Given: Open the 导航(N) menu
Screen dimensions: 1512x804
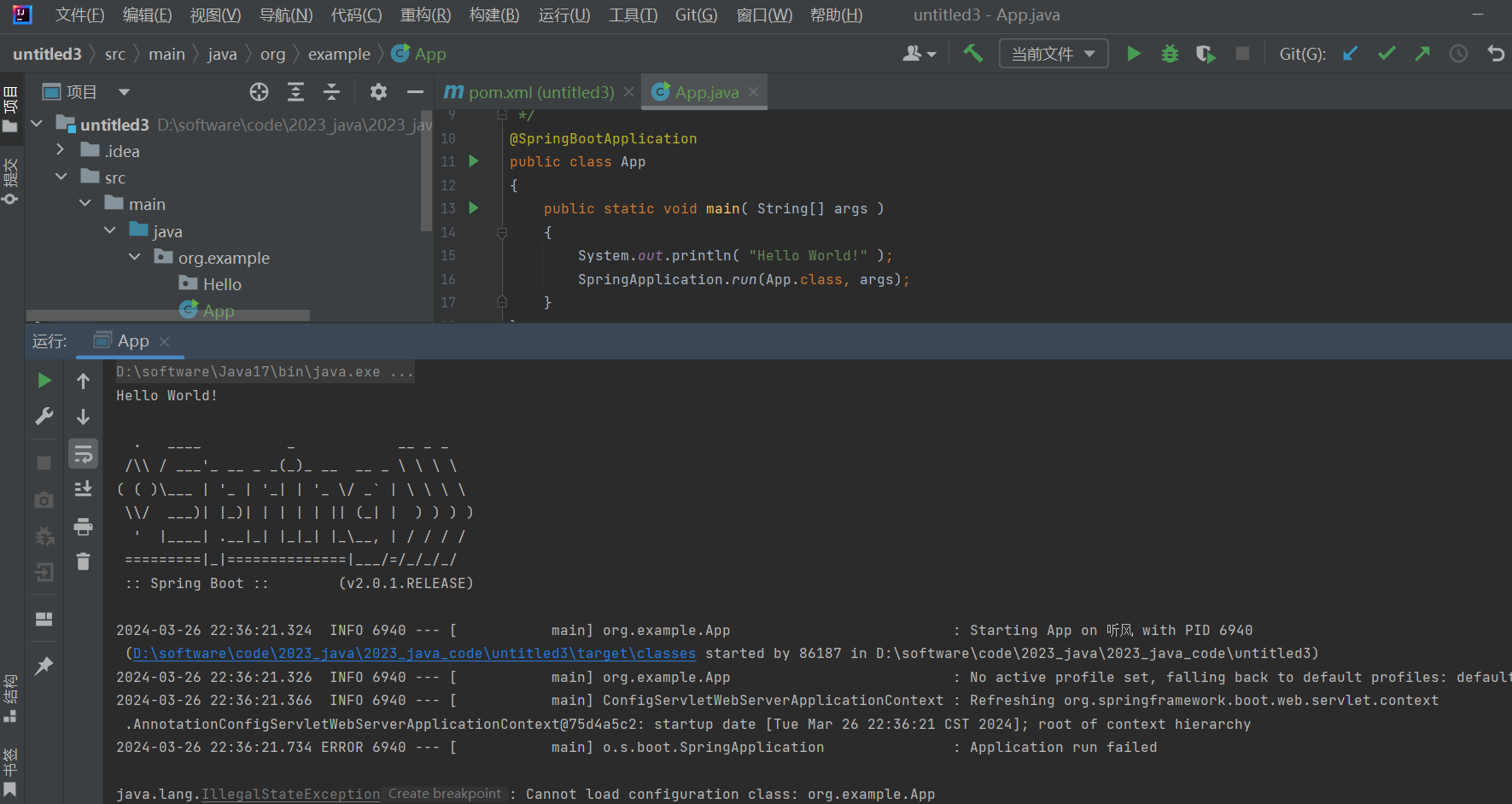Looking at the screenshot, I should pyautogui.click(x=286, y=15).
